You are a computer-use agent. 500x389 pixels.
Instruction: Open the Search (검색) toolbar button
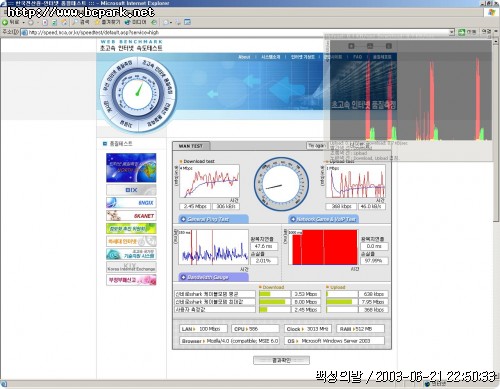click(80, 22)
